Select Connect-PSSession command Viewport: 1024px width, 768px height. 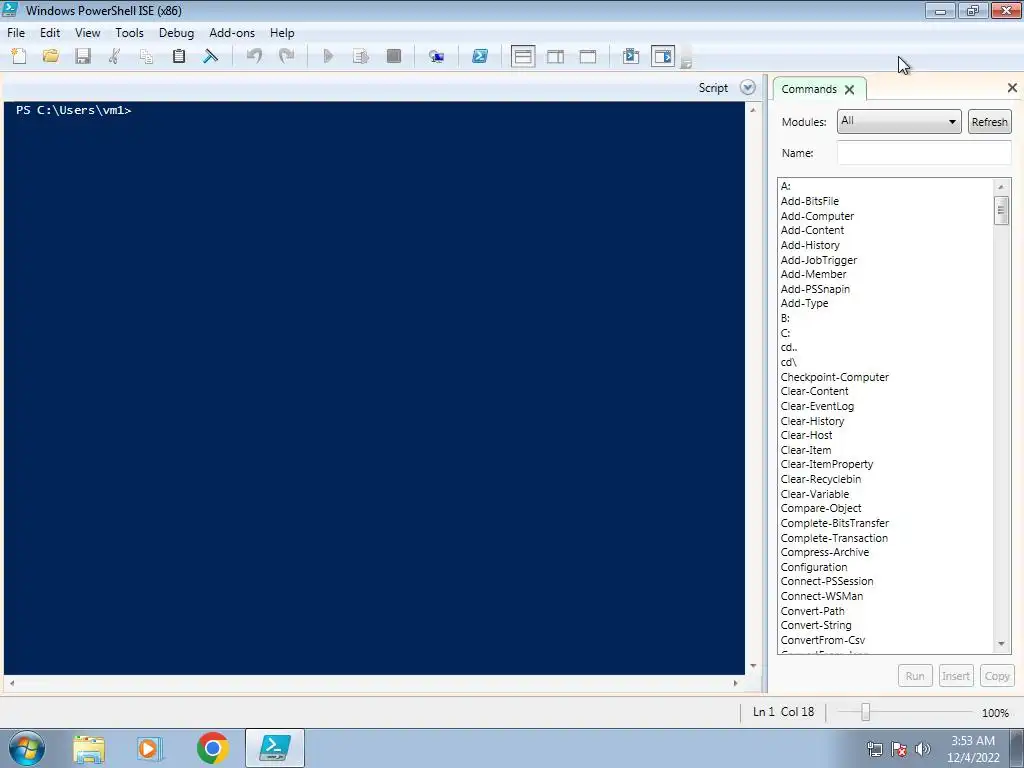[827, 582]
